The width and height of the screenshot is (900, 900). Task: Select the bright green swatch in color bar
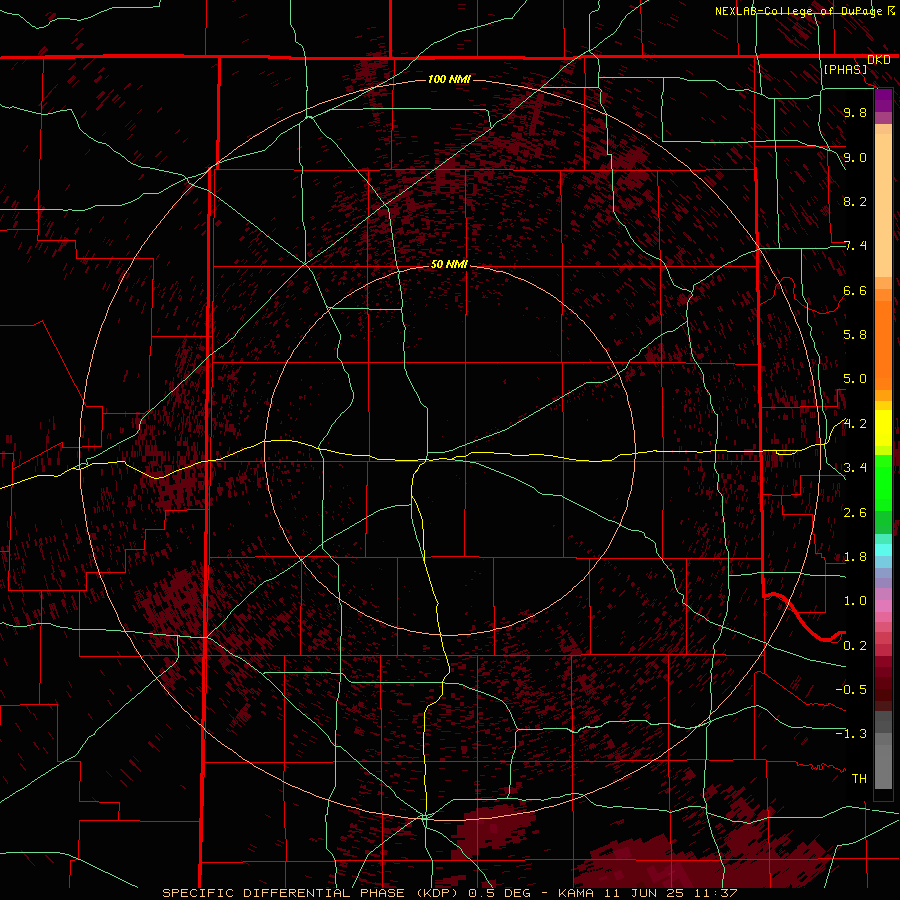tap(883, 483)
